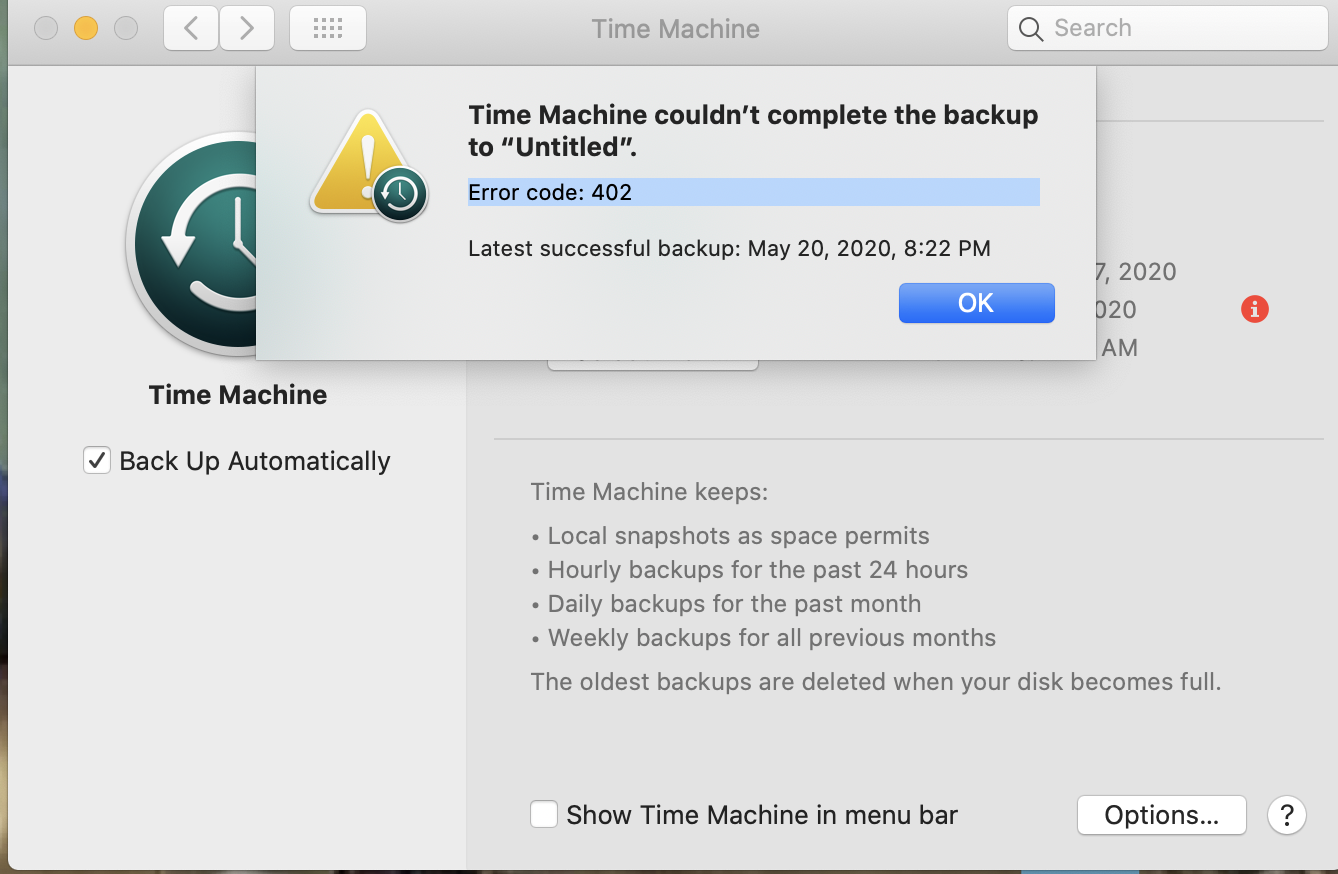The image size is (1338, 874).
Task: Click the highlighted Error code 402 text
Action: tap(550, 192)
